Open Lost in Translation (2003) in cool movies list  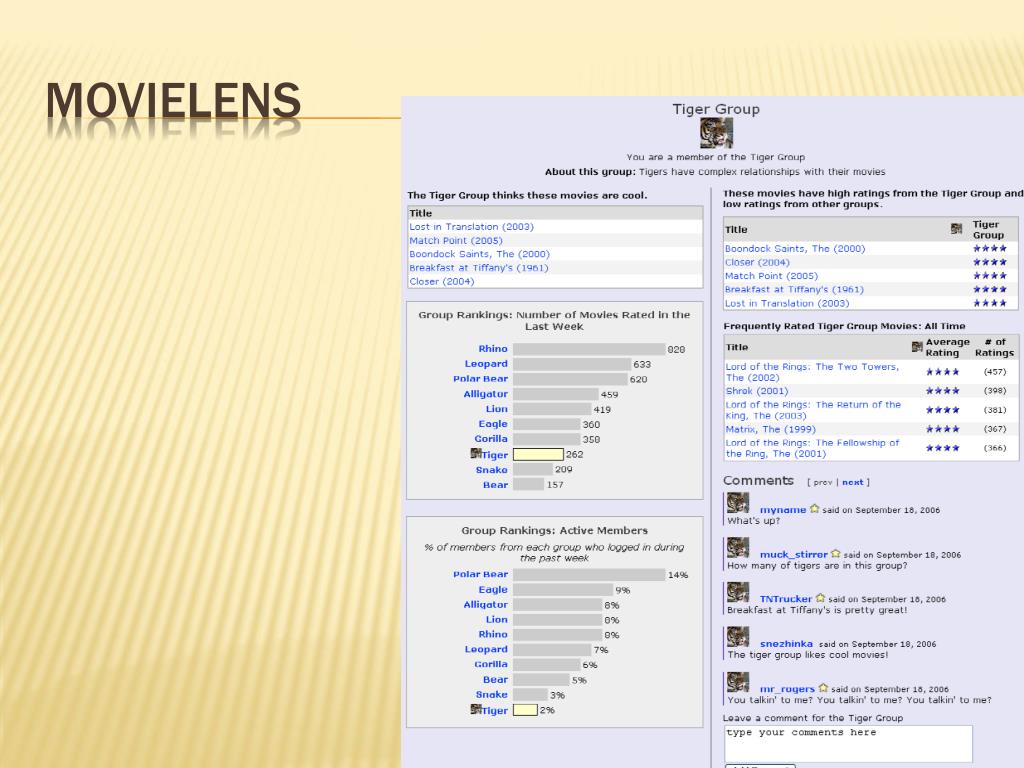(472, 227)
